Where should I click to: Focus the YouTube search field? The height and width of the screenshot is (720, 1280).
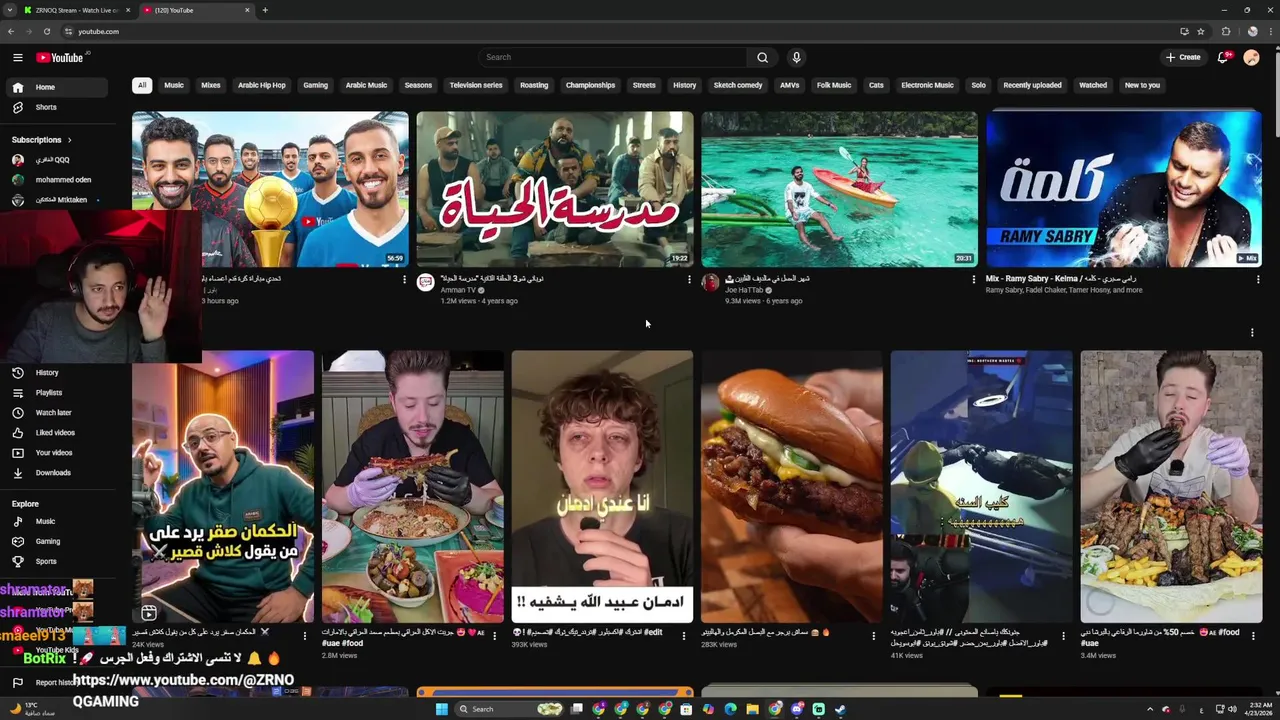(612, 57)
